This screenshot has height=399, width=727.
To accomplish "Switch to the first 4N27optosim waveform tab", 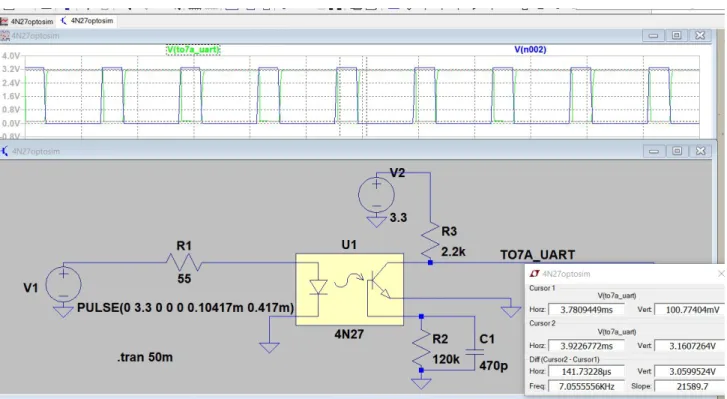I will point(27,21).
